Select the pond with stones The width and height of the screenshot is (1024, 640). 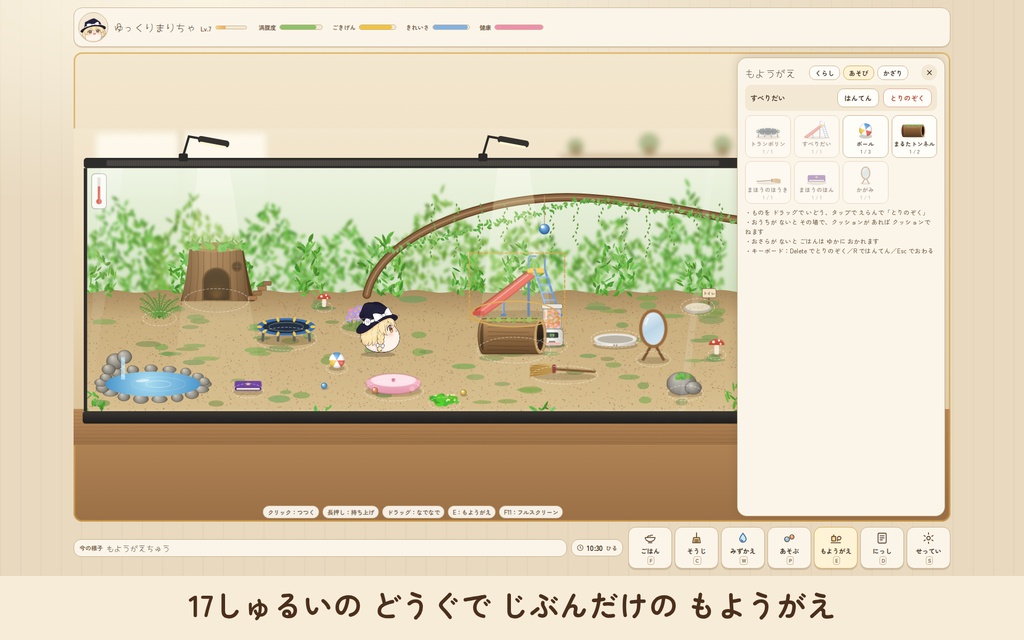tap(152, 379)
